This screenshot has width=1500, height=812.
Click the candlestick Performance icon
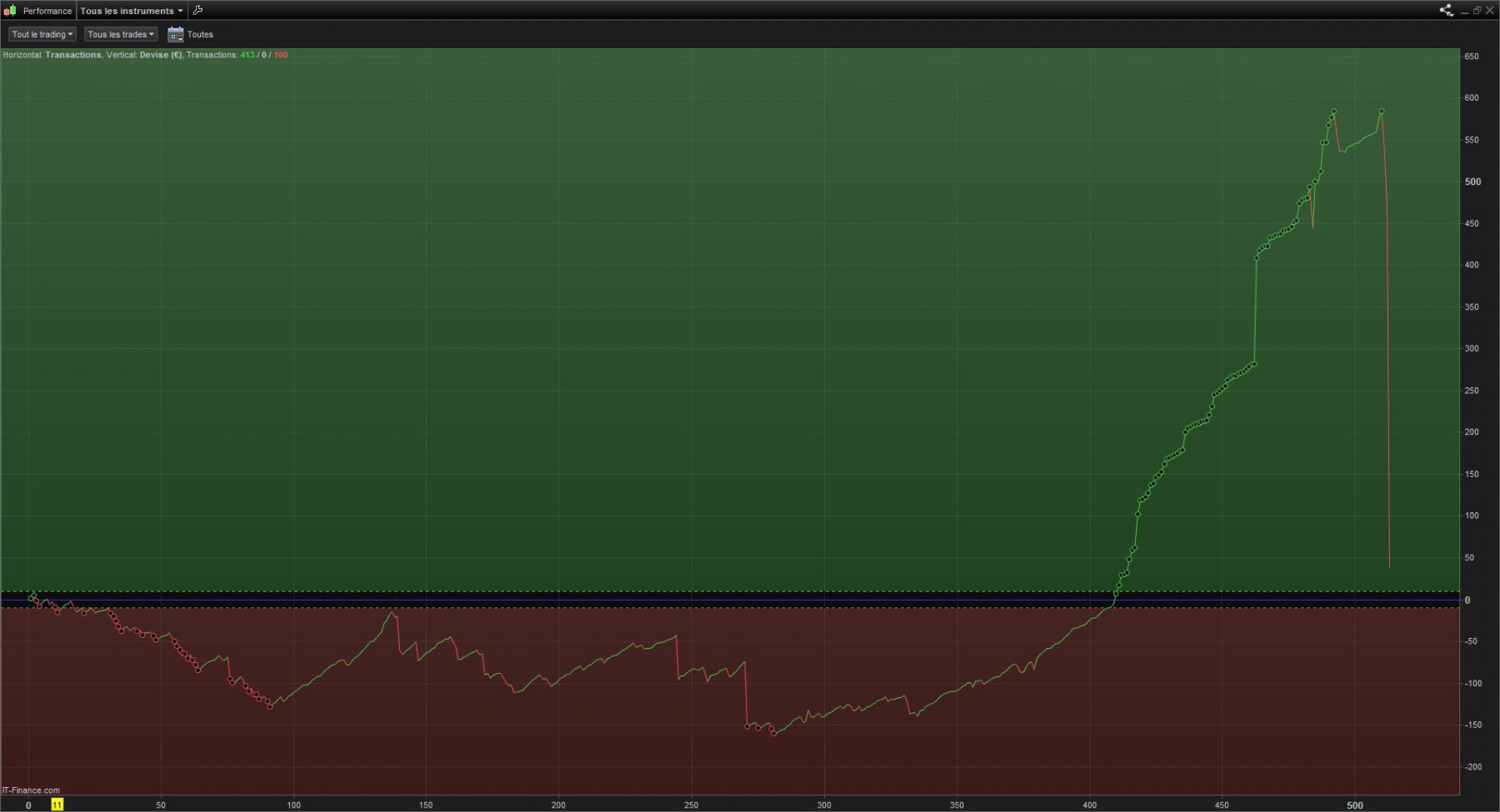10,11
